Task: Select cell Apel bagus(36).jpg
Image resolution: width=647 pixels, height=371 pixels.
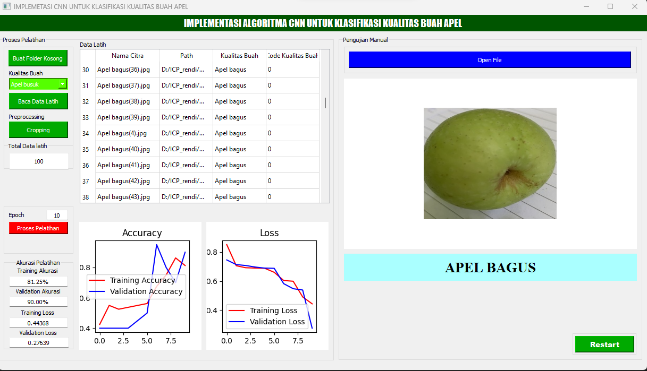Action: (127, 70)
